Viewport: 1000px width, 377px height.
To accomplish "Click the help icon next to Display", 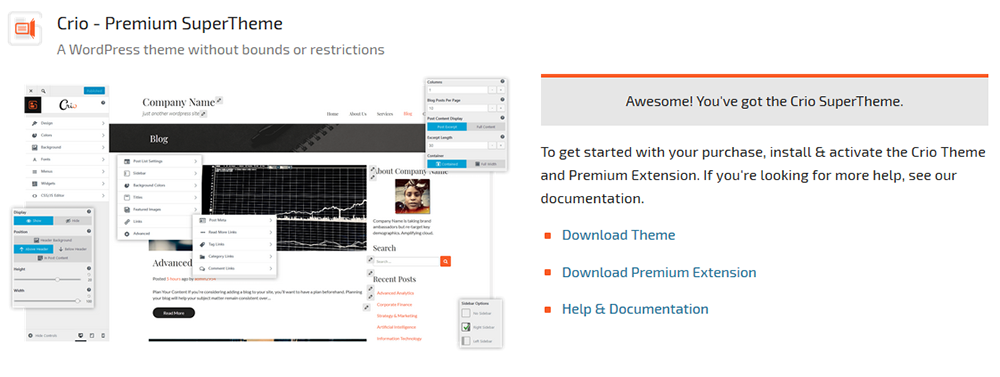I will [x=89, y=212].
